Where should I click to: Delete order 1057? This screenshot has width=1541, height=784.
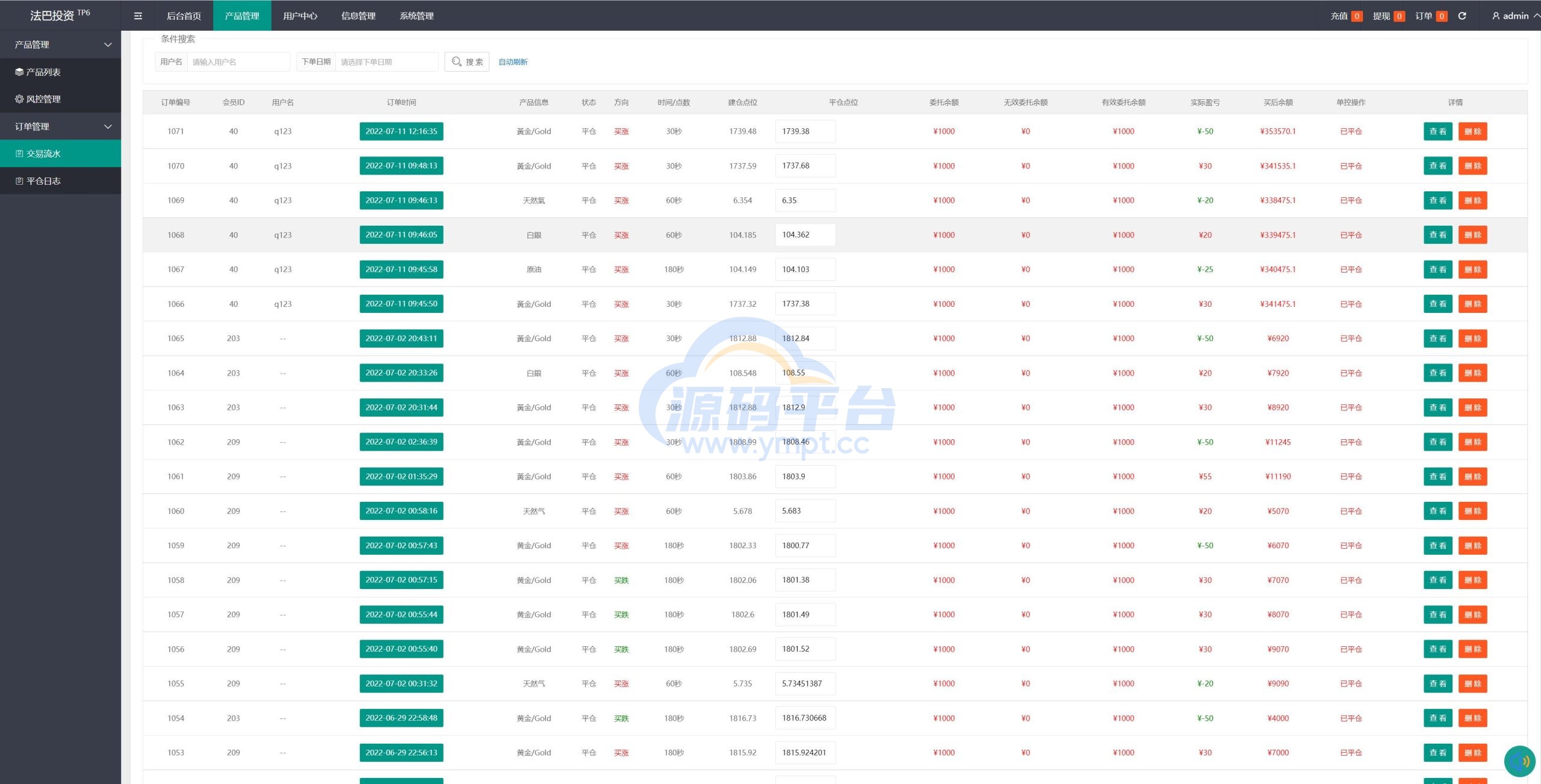[x=1472, y=614]
